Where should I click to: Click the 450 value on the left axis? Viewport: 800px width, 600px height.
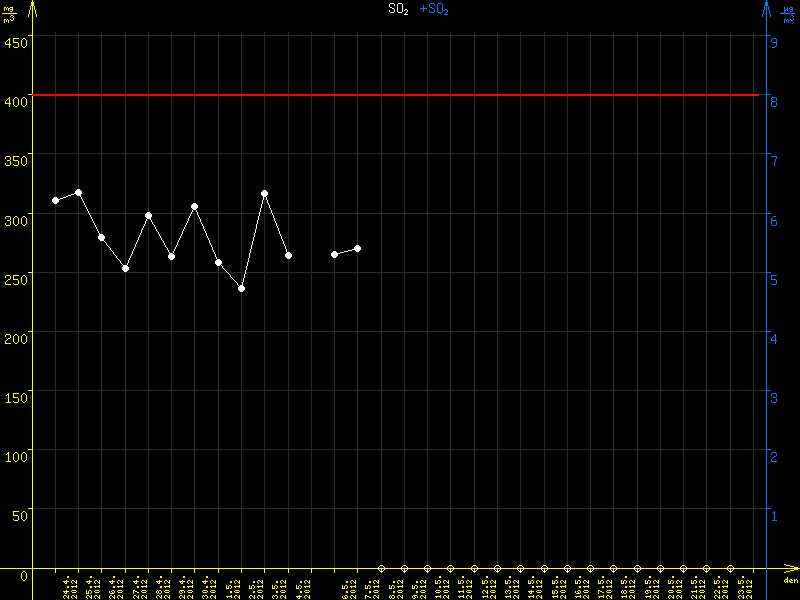[x=16, y=42]
